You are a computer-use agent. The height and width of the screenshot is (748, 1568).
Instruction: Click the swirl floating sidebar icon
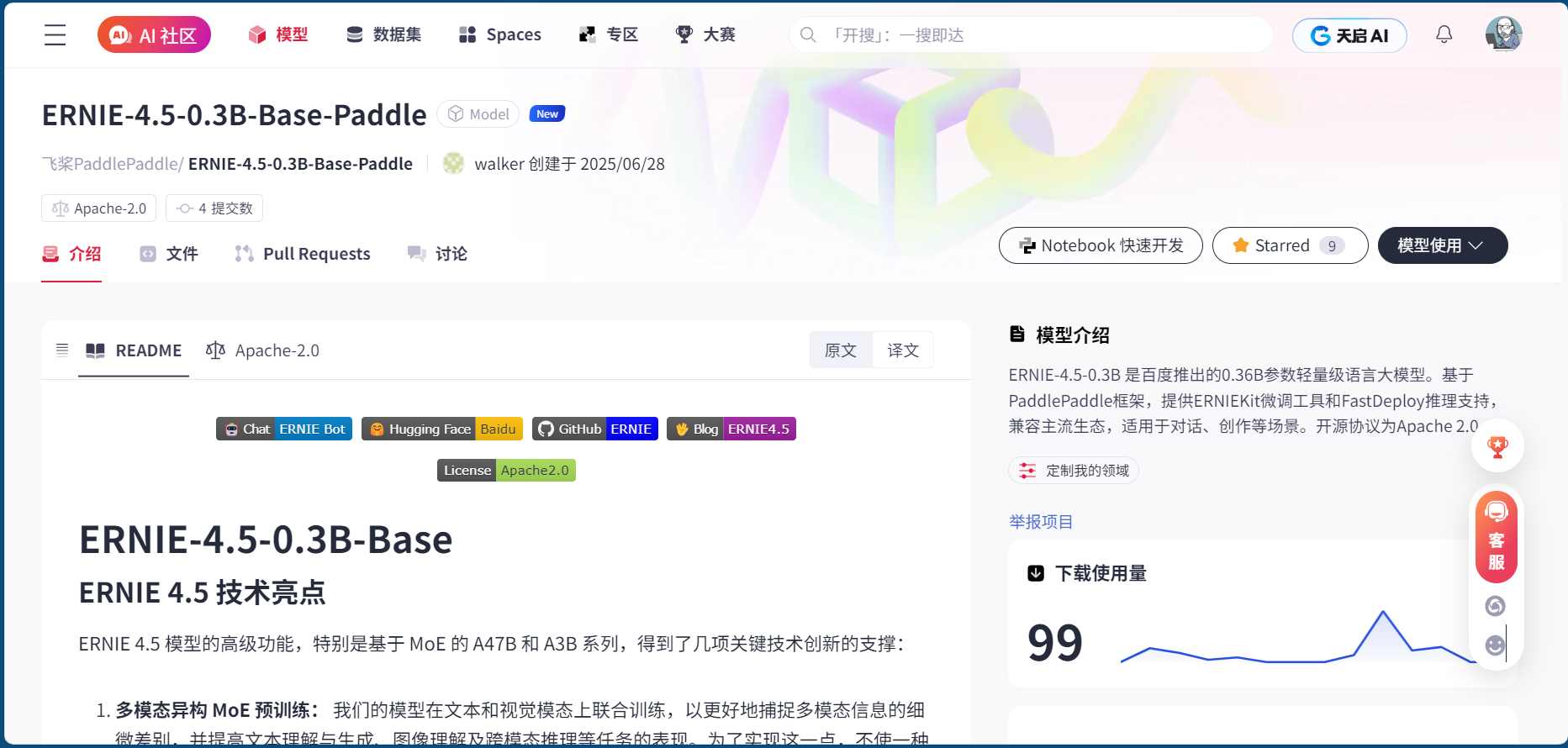1496,606
